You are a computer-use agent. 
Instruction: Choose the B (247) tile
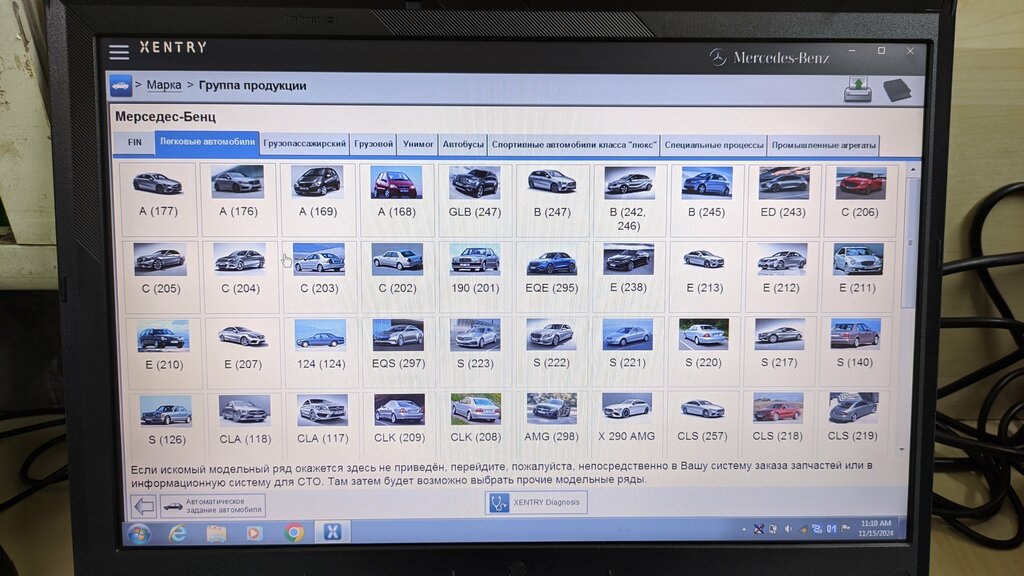pos(552,200)
